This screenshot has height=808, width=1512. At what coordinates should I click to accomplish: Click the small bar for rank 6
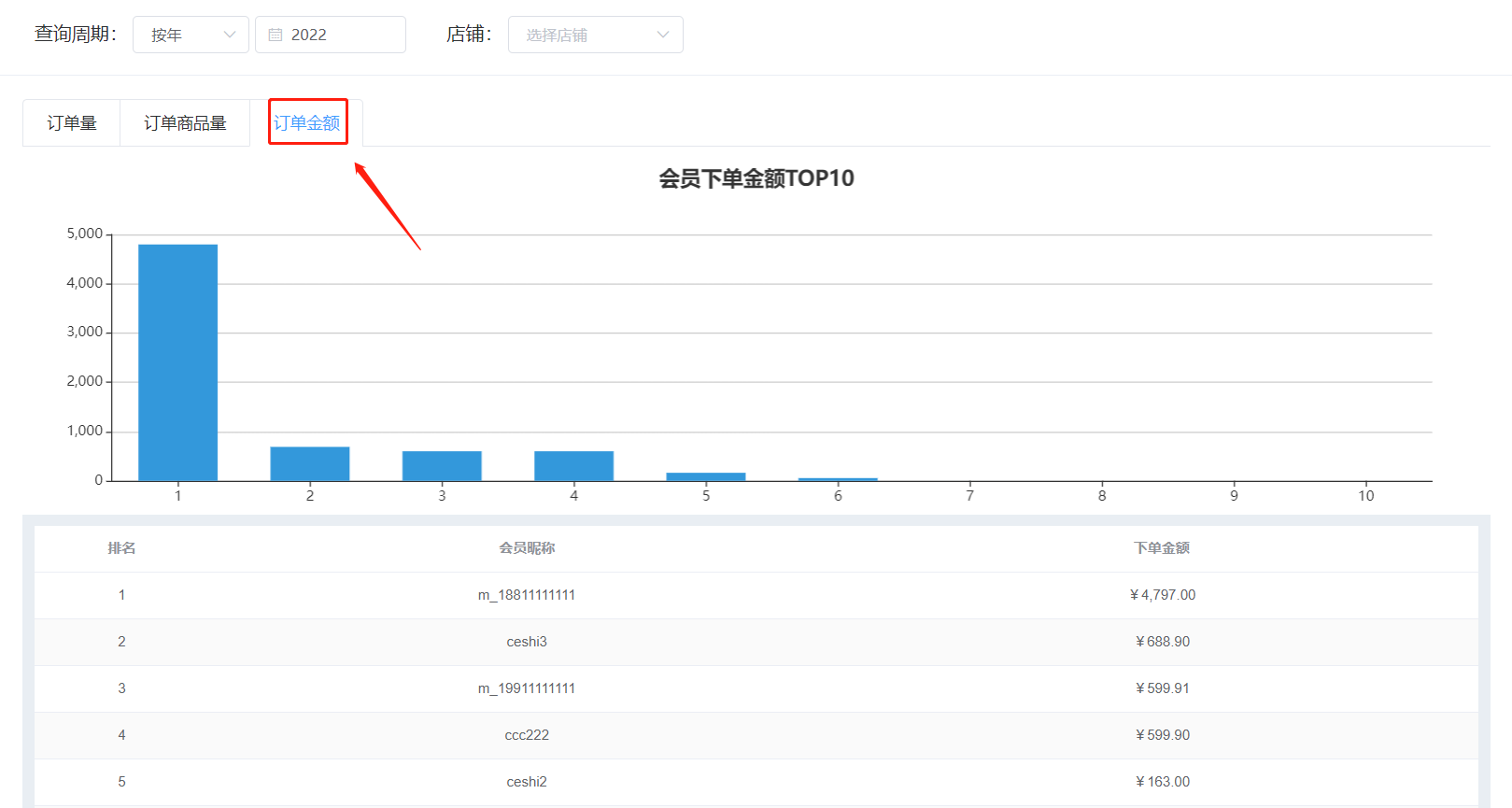coord(838,479)
